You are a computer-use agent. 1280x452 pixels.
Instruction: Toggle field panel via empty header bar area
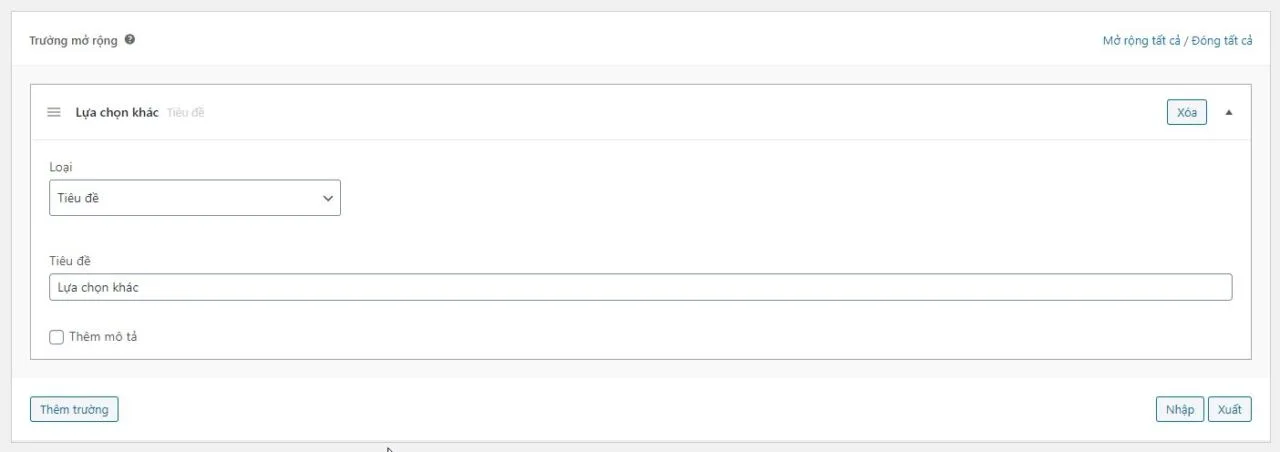pyautogui.click(x=680, y=112)
